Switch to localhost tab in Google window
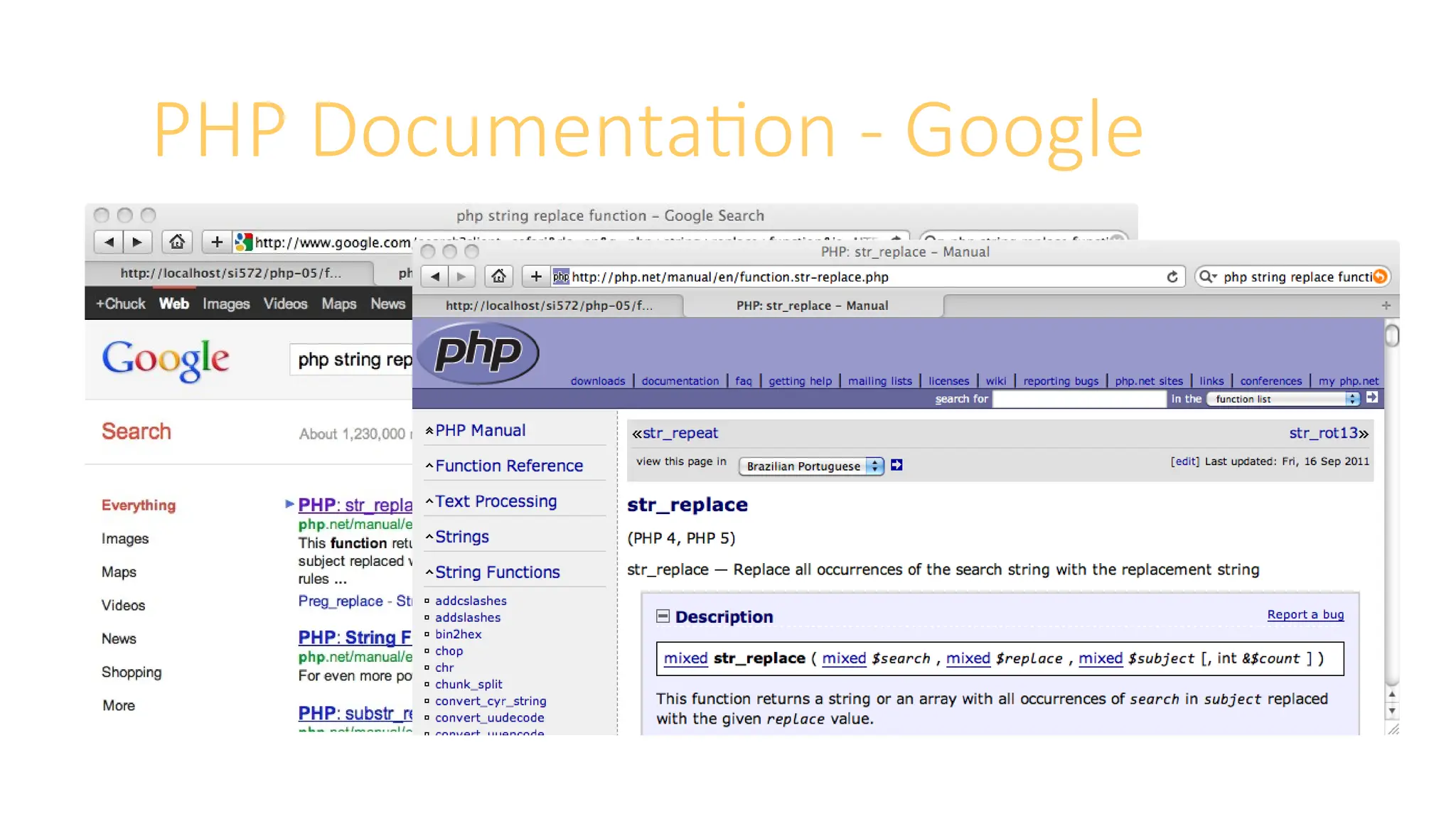The height and width of the screenshot is (819, 1456). (230, 273)
